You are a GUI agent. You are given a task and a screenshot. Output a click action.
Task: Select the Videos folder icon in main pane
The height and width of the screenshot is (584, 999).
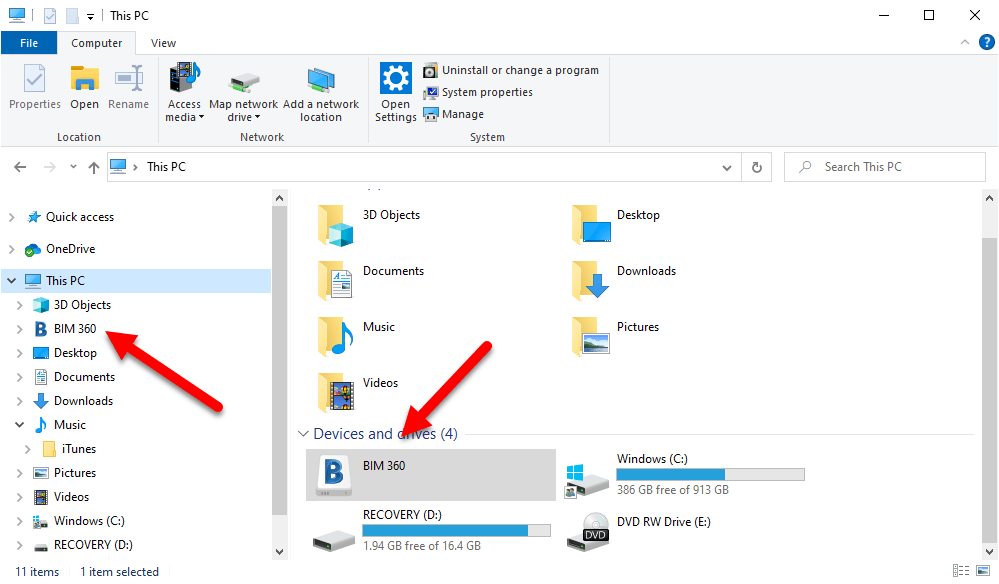335,392
